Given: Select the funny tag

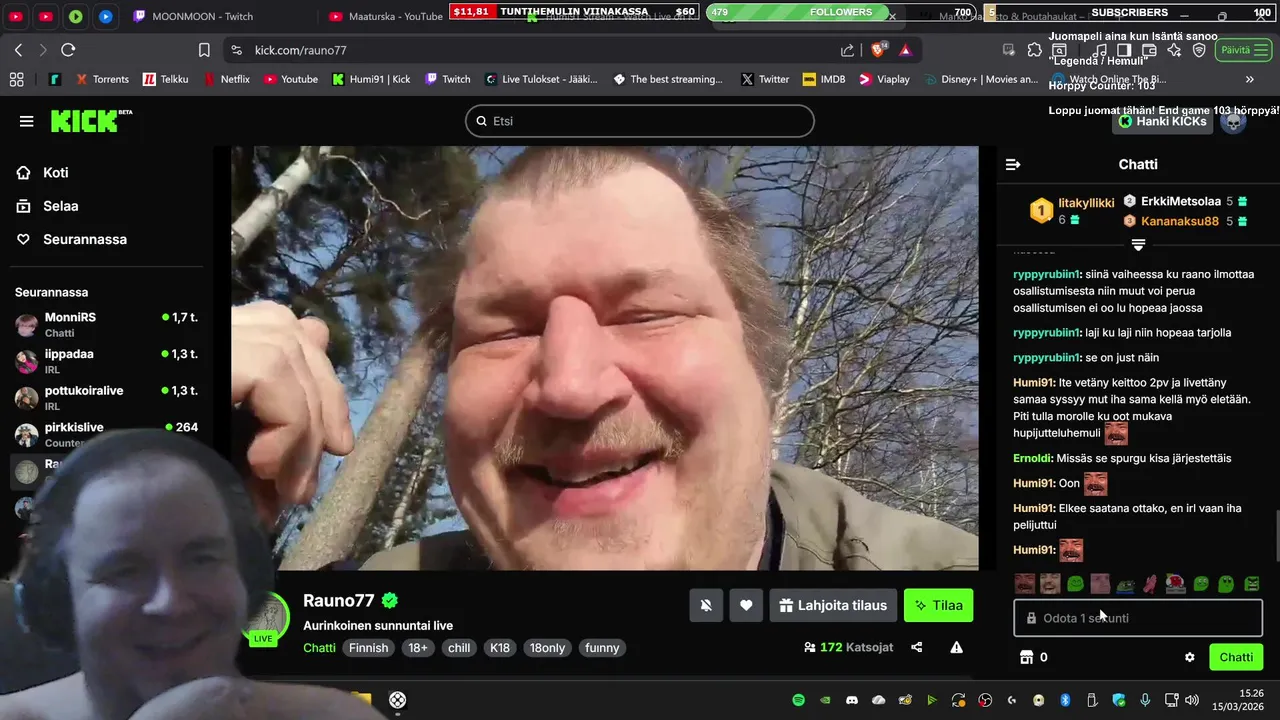Looking at the screenshot, I should (x=602, y=648).
